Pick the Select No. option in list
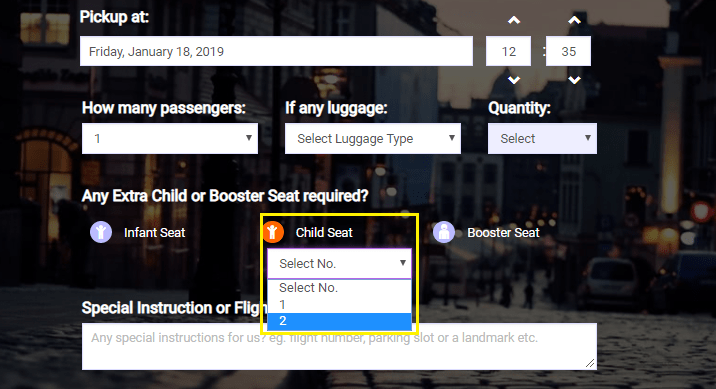This screenshot has width=716, height=389. point(339,288)
